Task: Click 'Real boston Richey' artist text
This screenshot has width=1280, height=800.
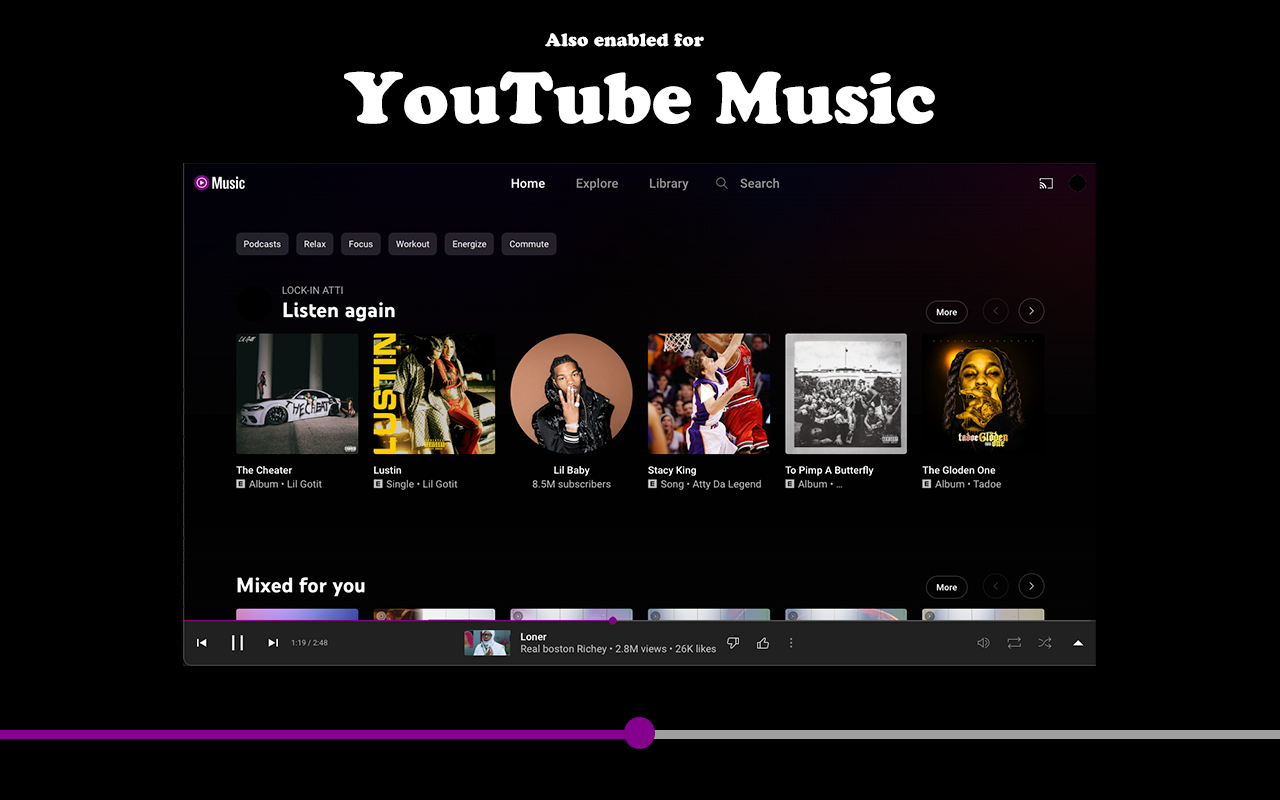Action: click(x=563, y=649)
